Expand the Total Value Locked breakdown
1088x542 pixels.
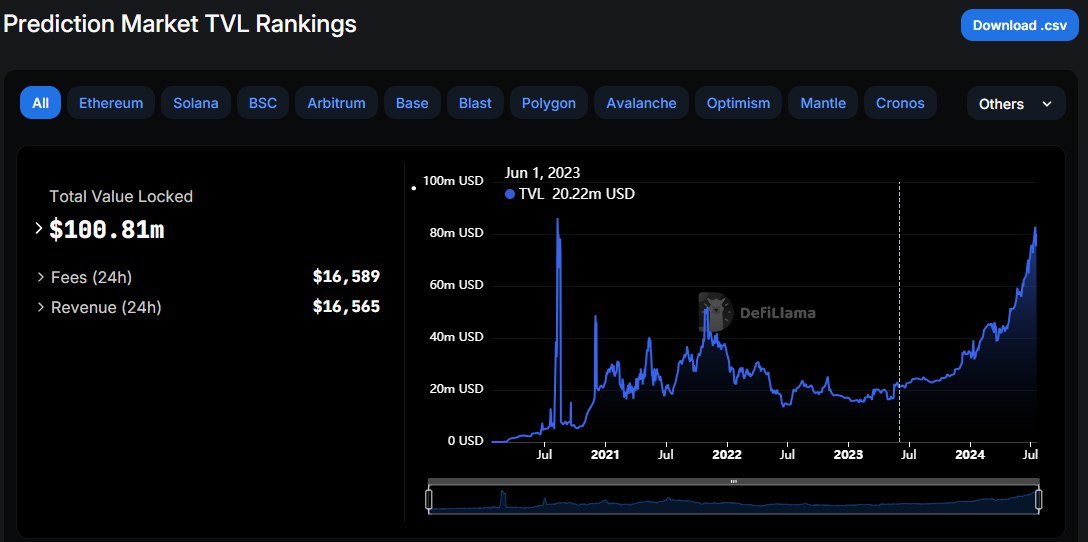(39, 228)
